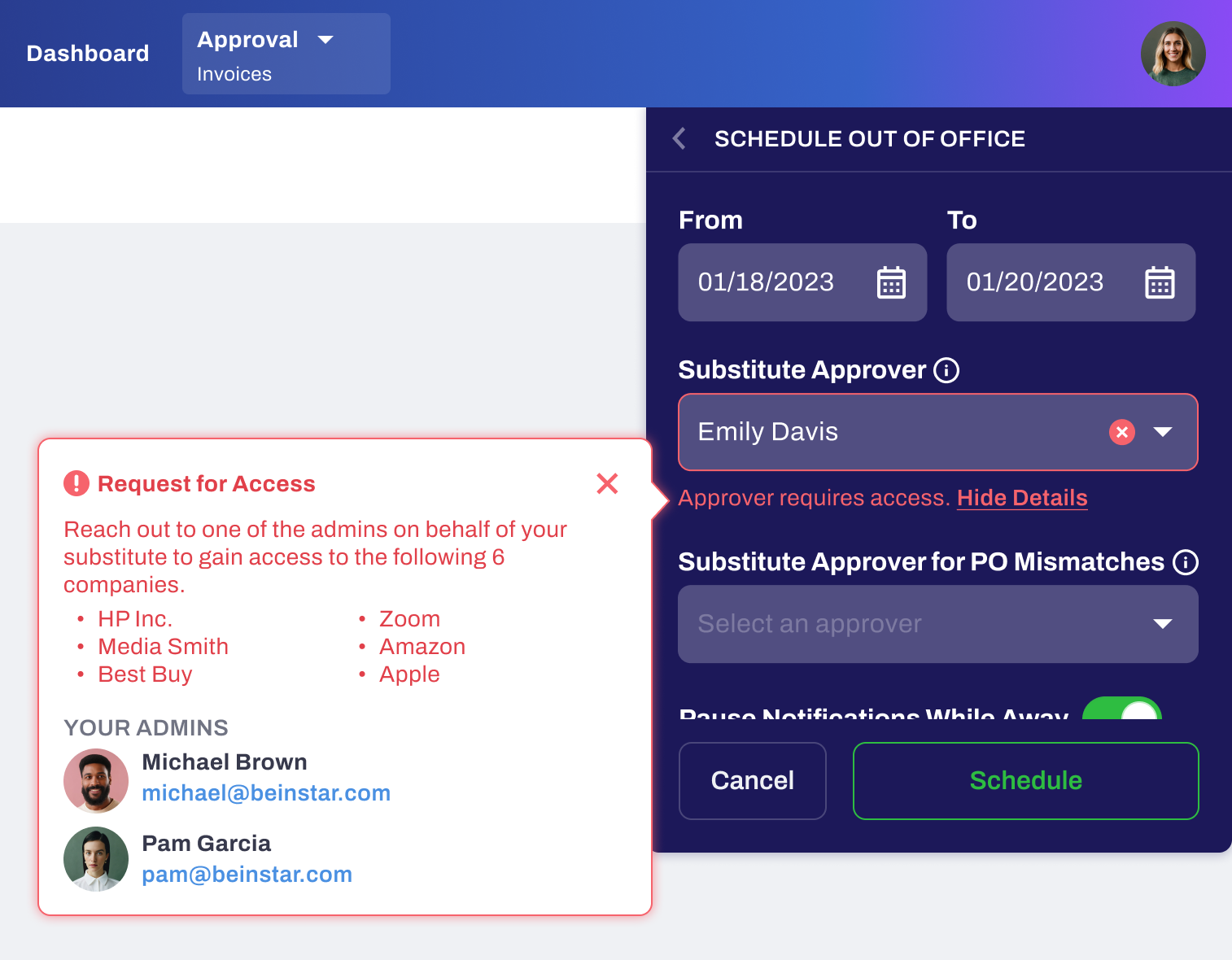The image size is (1232, 960).
Task: Toggle Pause Notifications While Away switch
Action: [x=1121, y=709]
